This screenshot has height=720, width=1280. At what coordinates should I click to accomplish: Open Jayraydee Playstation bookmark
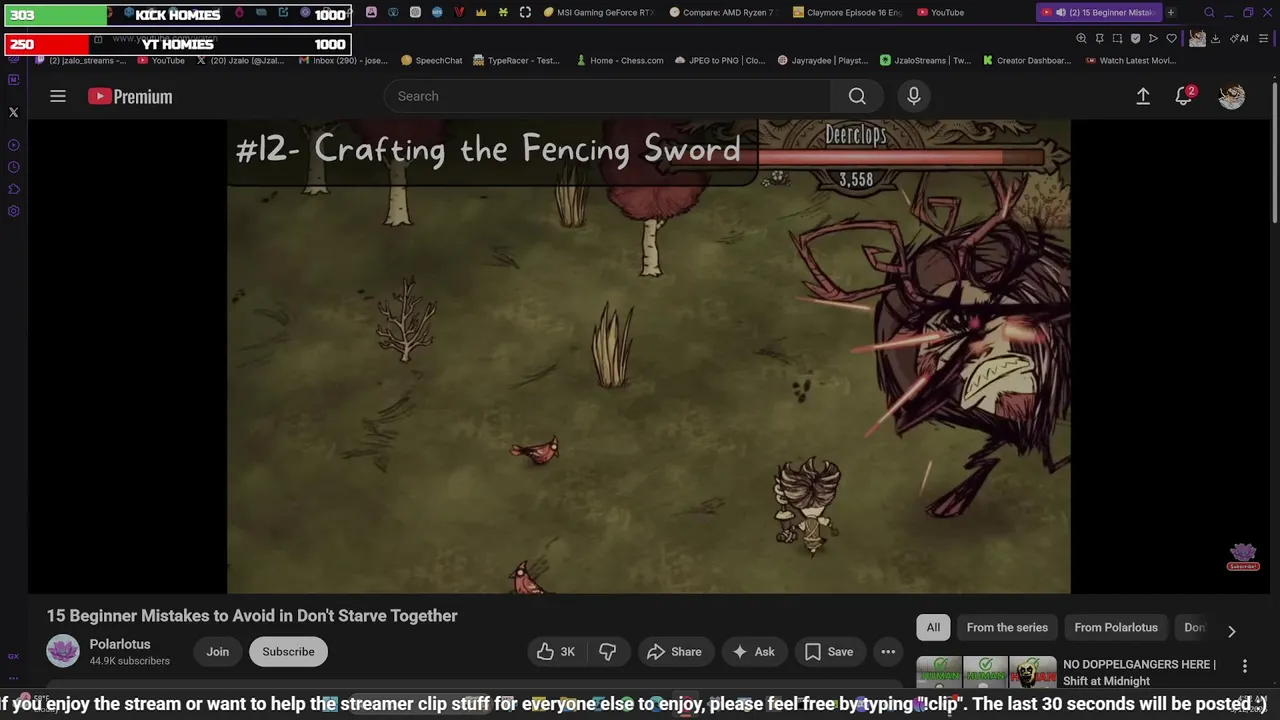823,60
